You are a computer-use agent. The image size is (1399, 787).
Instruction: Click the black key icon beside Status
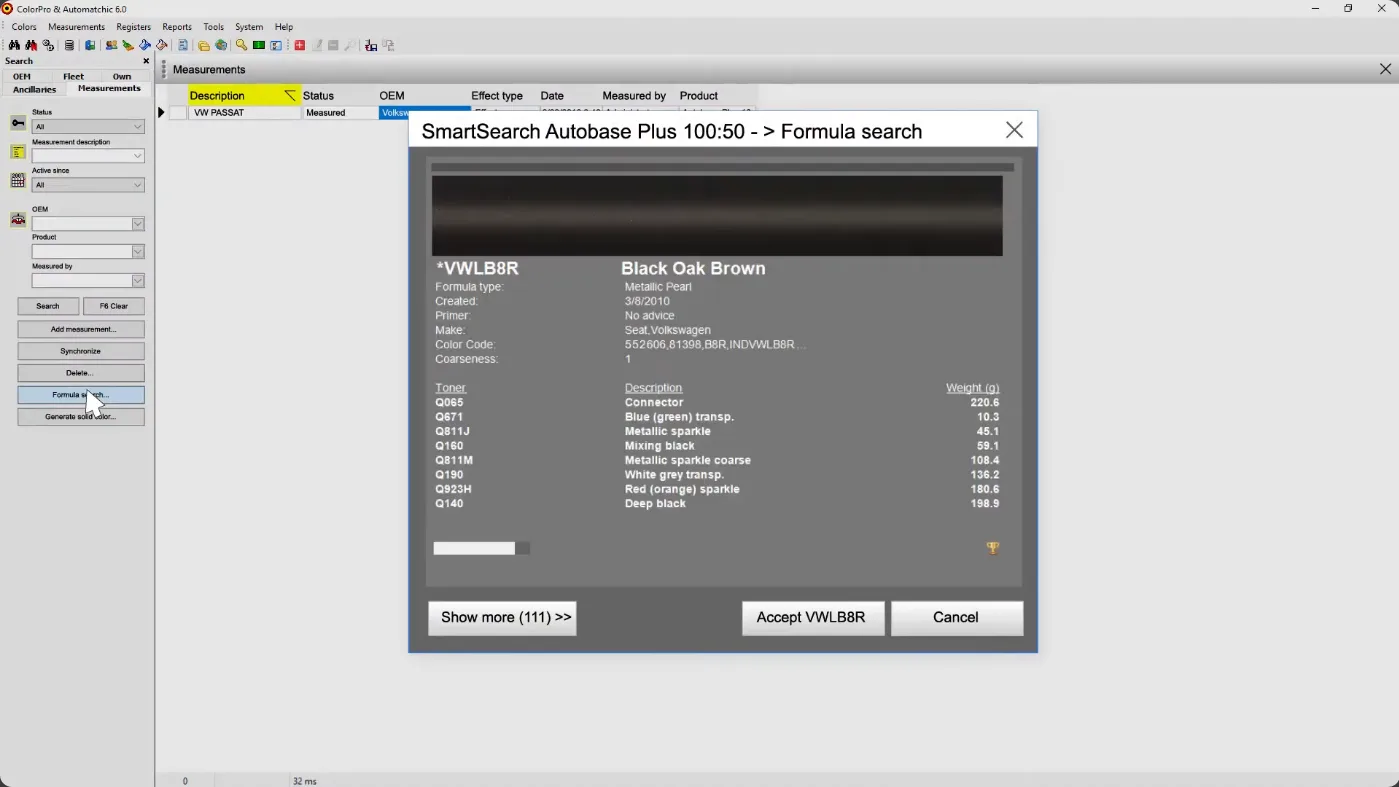(x=18, y=123)
